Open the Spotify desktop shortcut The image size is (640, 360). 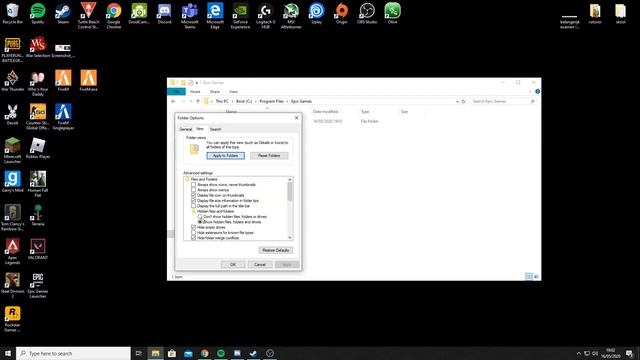tap(38, 13)
